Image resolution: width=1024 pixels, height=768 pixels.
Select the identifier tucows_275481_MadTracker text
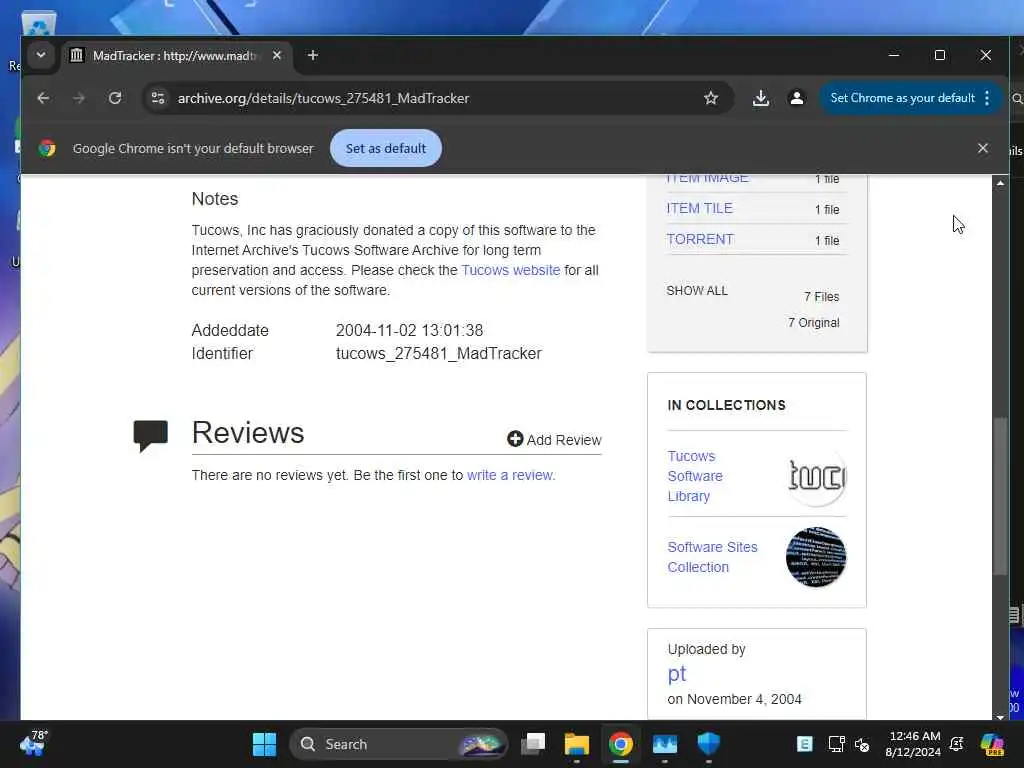coord(439,353)
